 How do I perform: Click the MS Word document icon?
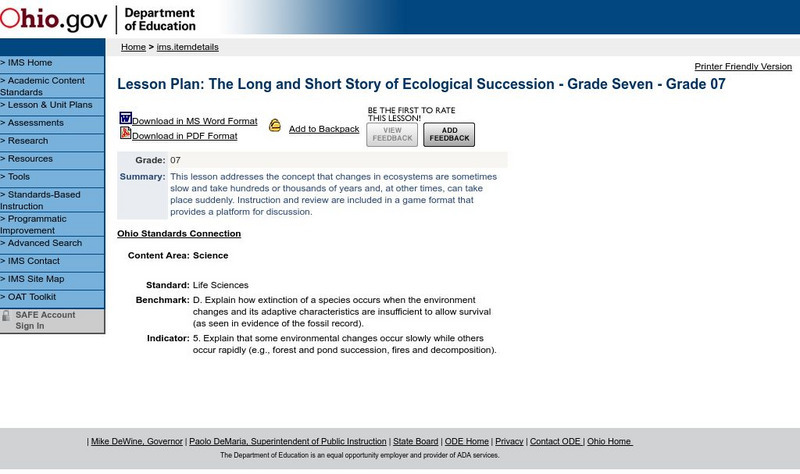coord(125,118)
